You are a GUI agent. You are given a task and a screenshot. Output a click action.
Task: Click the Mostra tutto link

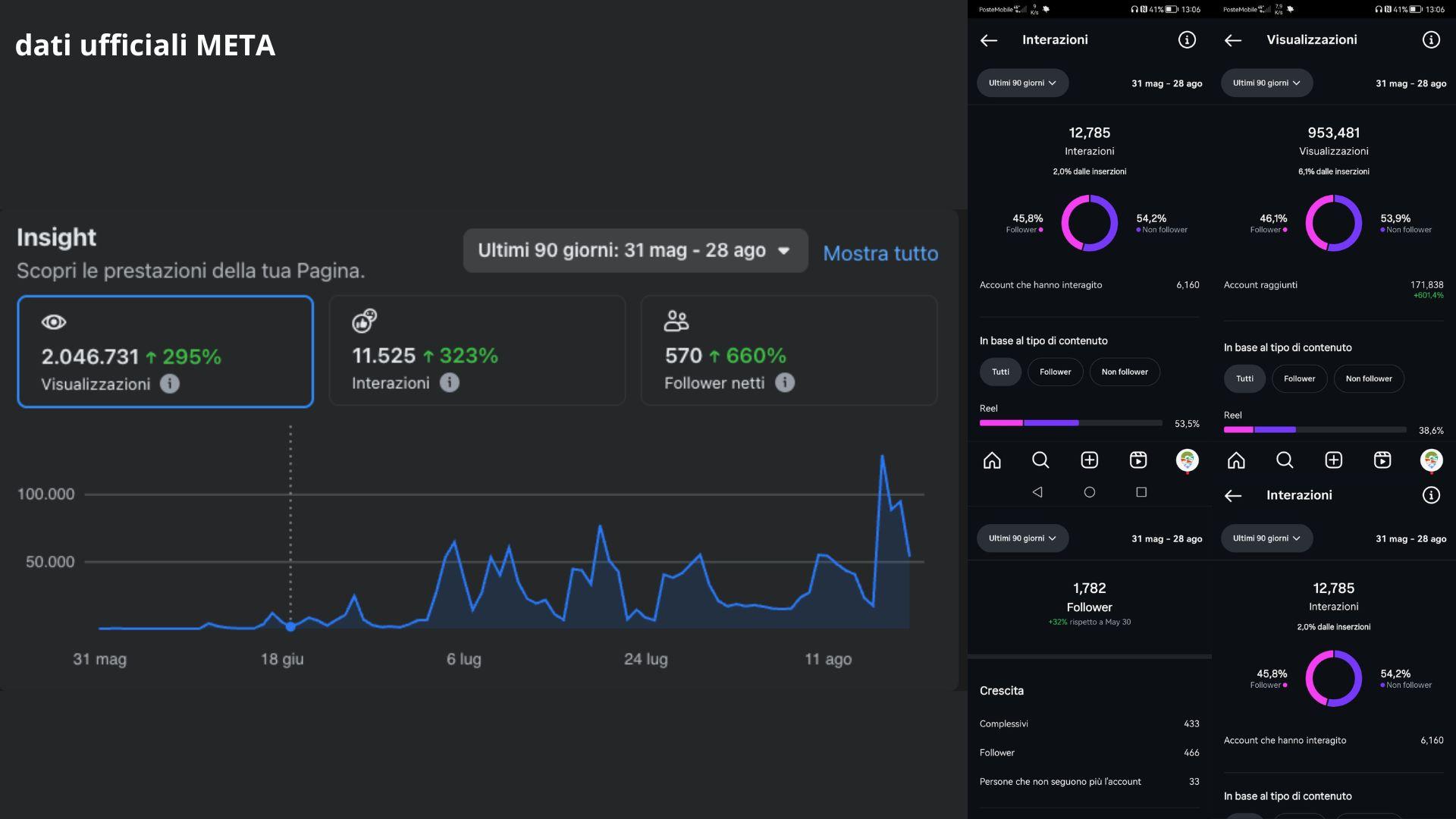[880, 253]
